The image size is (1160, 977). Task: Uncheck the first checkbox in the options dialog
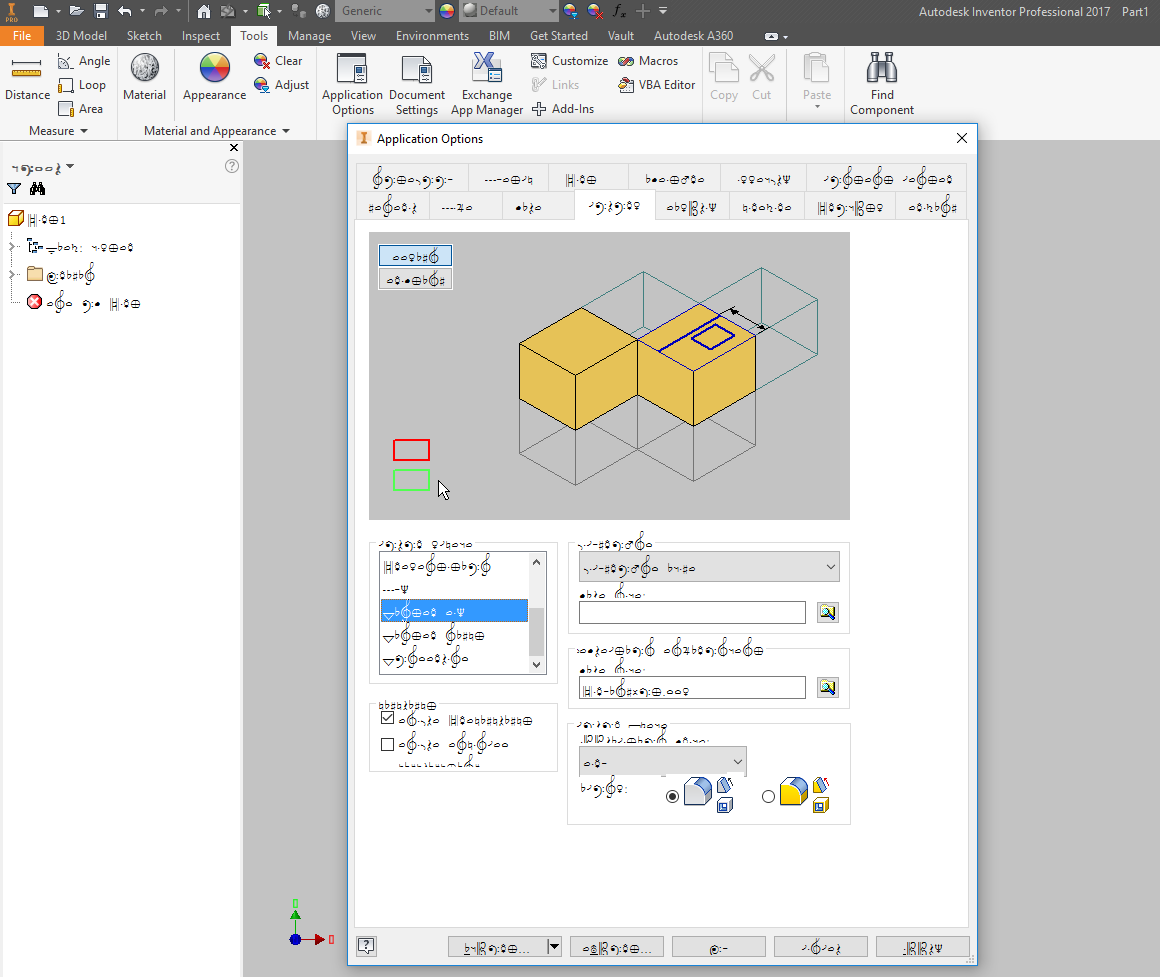click(x=387, y=717)
